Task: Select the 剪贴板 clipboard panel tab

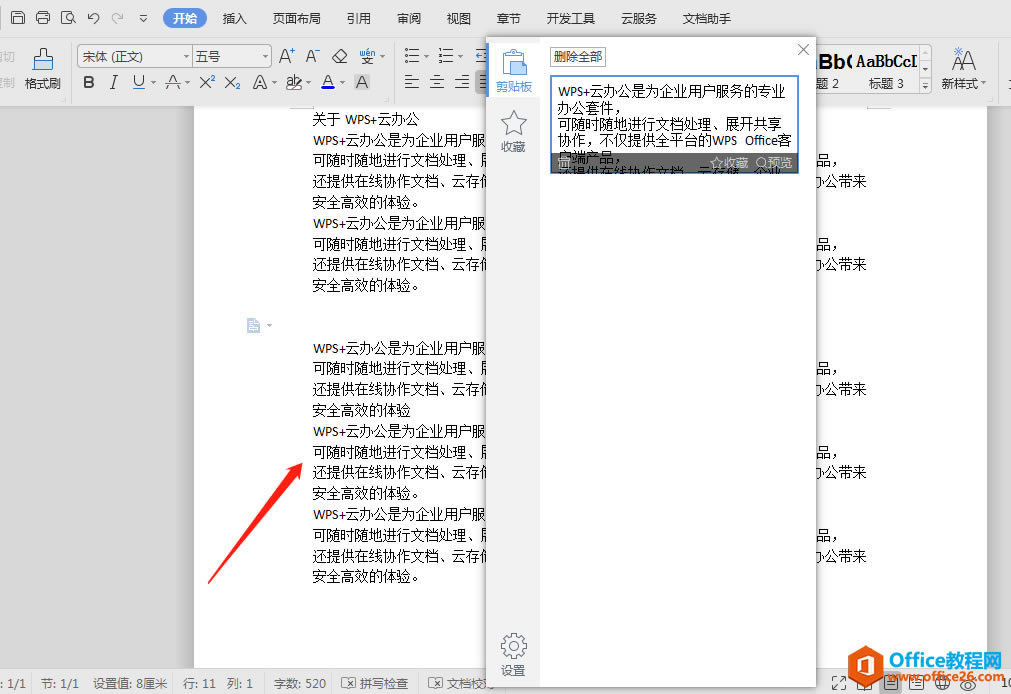Action: click(x=514, y=70)
